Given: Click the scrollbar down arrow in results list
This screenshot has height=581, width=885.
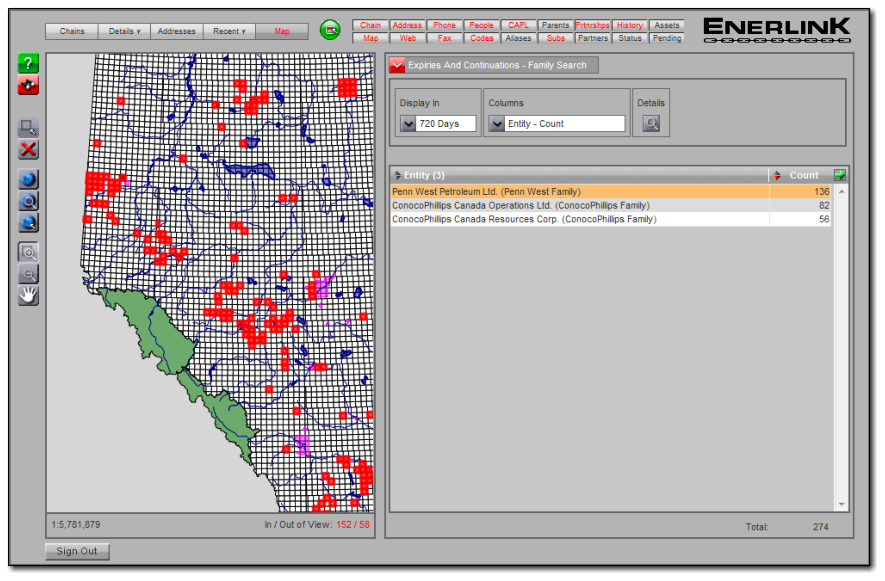Looking at the screenshot, I should pyautogui.click(x=841, y=504).
